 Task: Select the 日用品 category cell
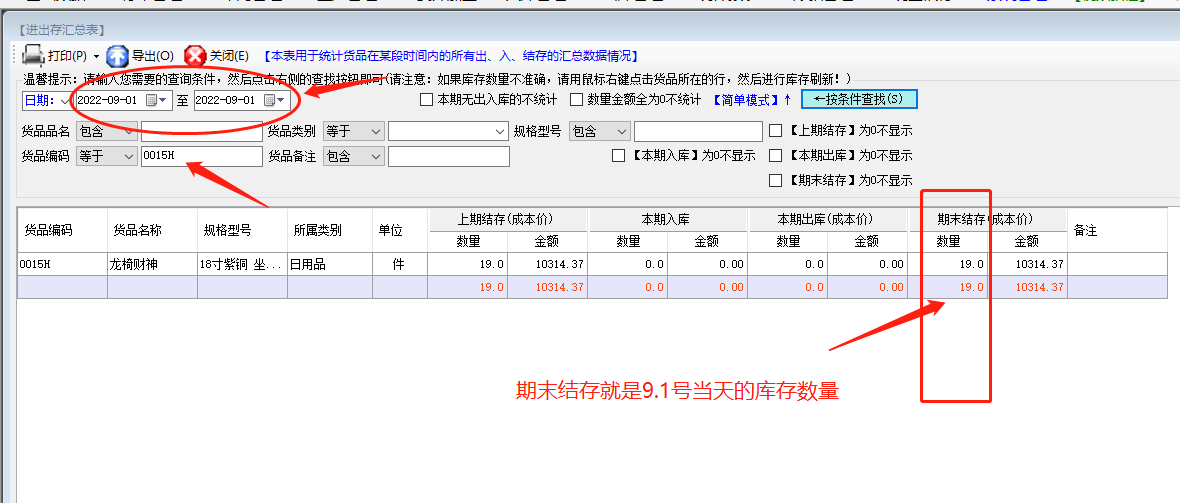330,264
